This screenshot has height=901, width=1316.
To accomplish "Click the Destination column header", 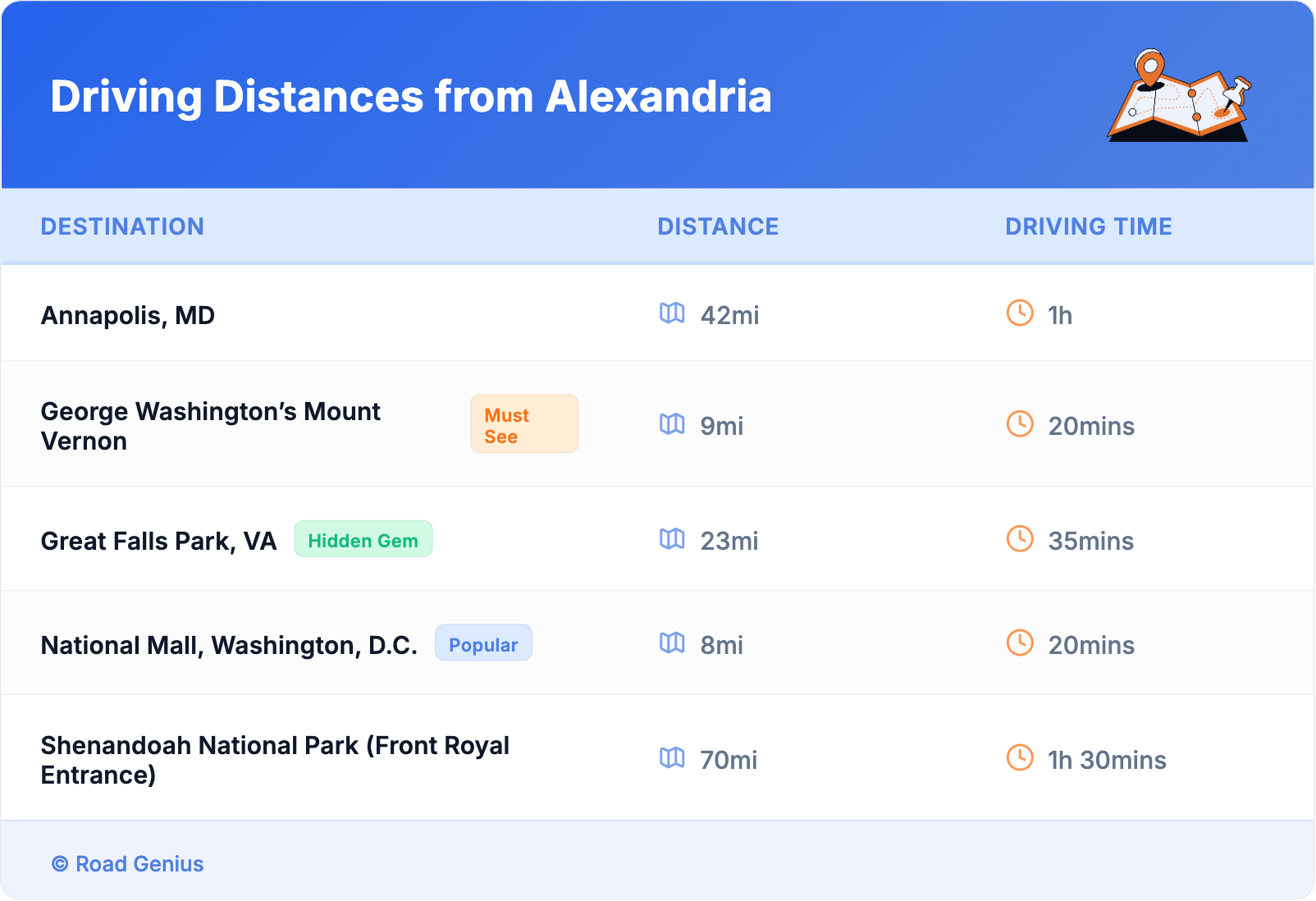I will pos(122,226).
